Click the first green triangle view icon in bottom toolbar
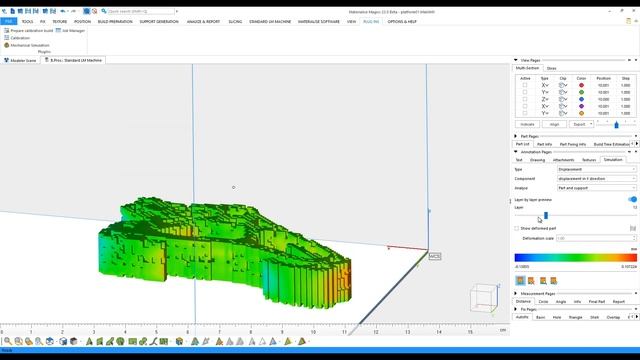 (89, 341)
